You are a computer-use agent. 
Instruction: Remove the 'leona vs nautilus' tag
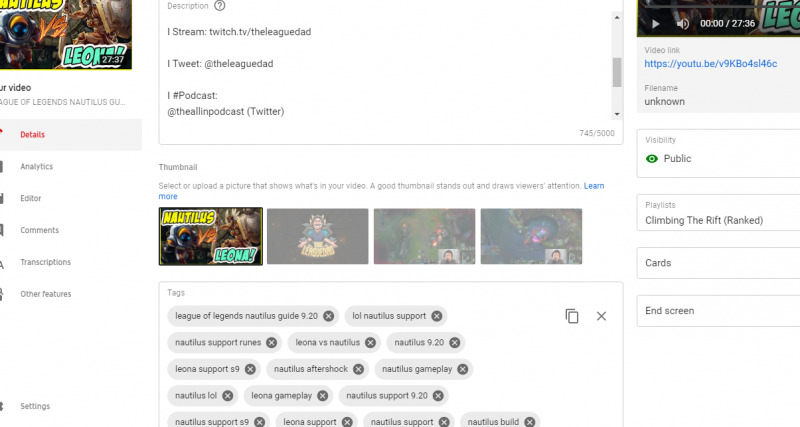click(x=370, y=342)
